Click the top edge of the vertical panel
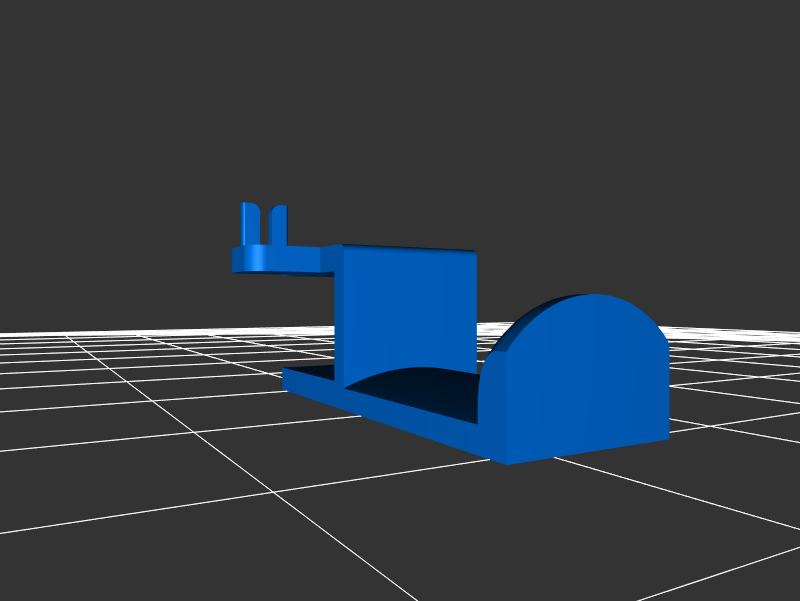 [x=410, y=247]
